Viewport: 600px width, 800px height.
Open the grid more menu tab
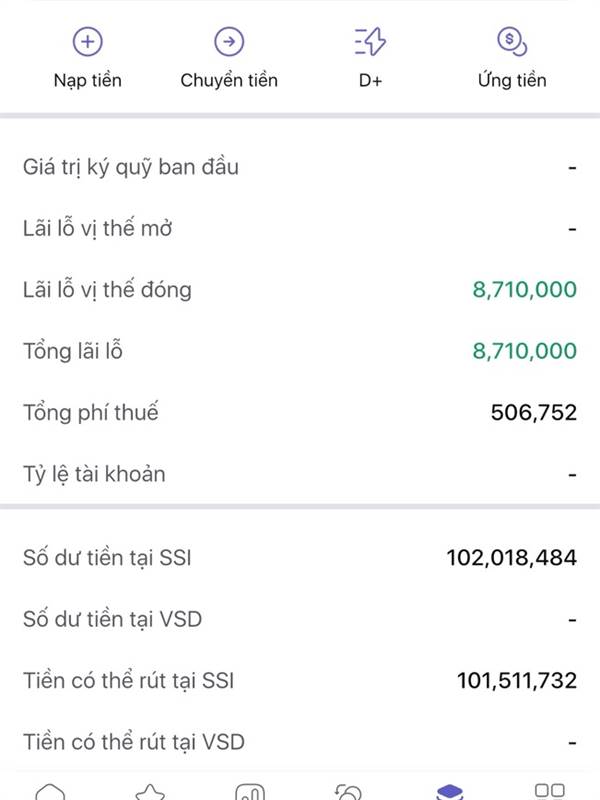click(549, 791)
